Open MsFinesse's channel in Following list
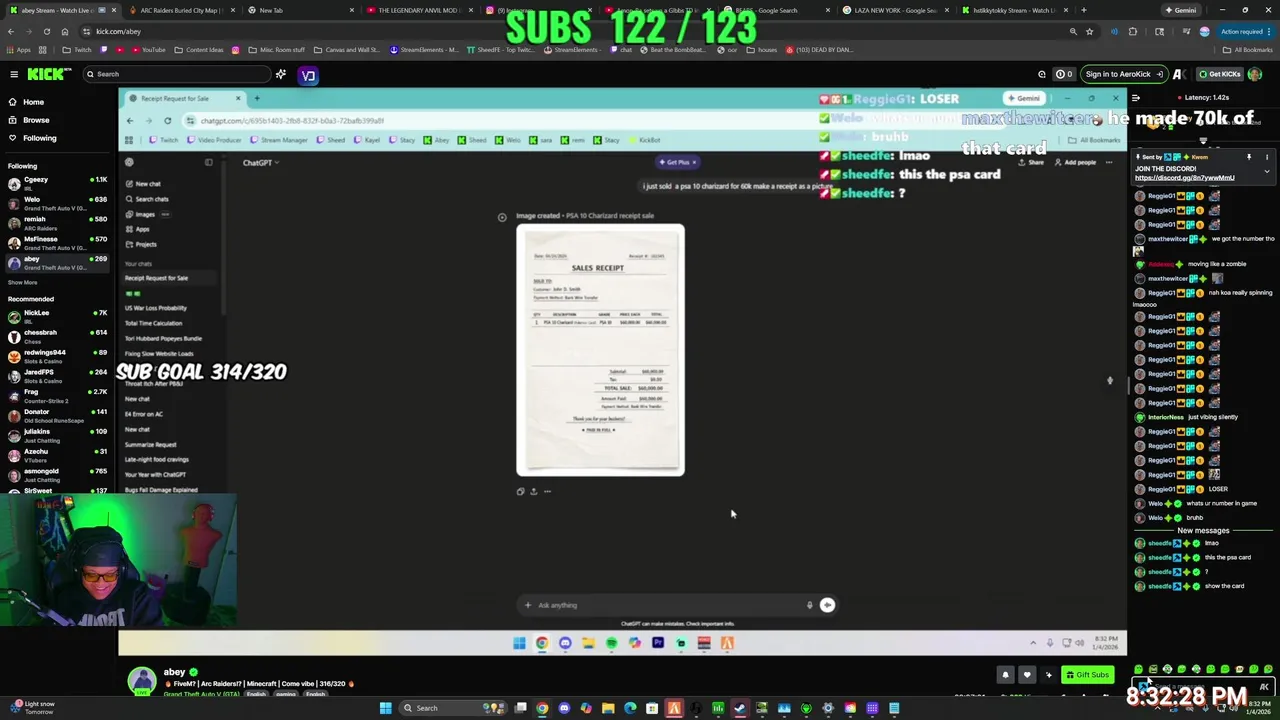 pyautogui.click(x=57, y=243)
